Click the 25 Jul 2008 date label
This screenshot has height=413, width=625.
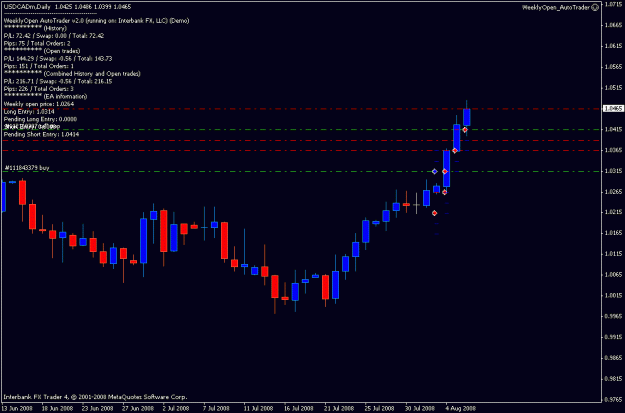(379, 409)
